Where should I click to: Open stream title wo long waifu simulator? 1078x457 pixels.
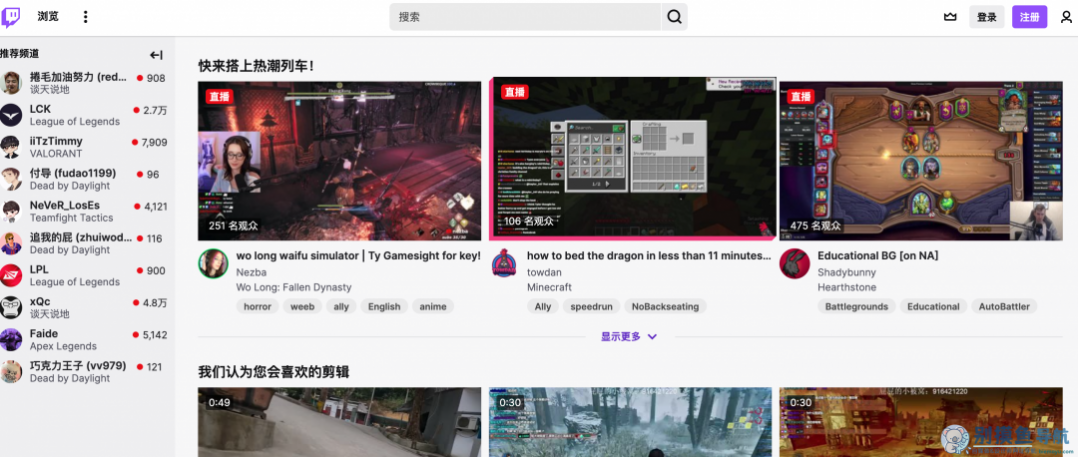[358, 256]
